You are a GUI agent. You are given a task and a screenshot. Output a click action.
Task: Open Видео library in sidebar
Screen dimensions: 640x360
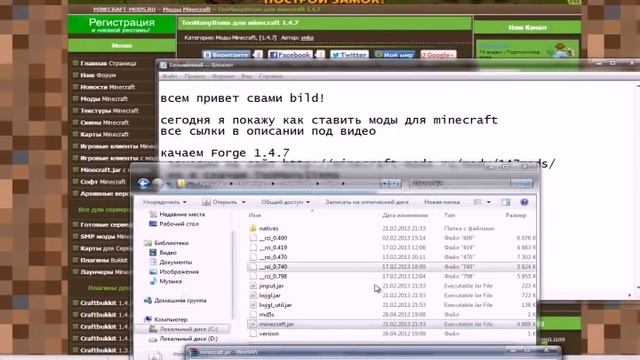tap(163, 253)
